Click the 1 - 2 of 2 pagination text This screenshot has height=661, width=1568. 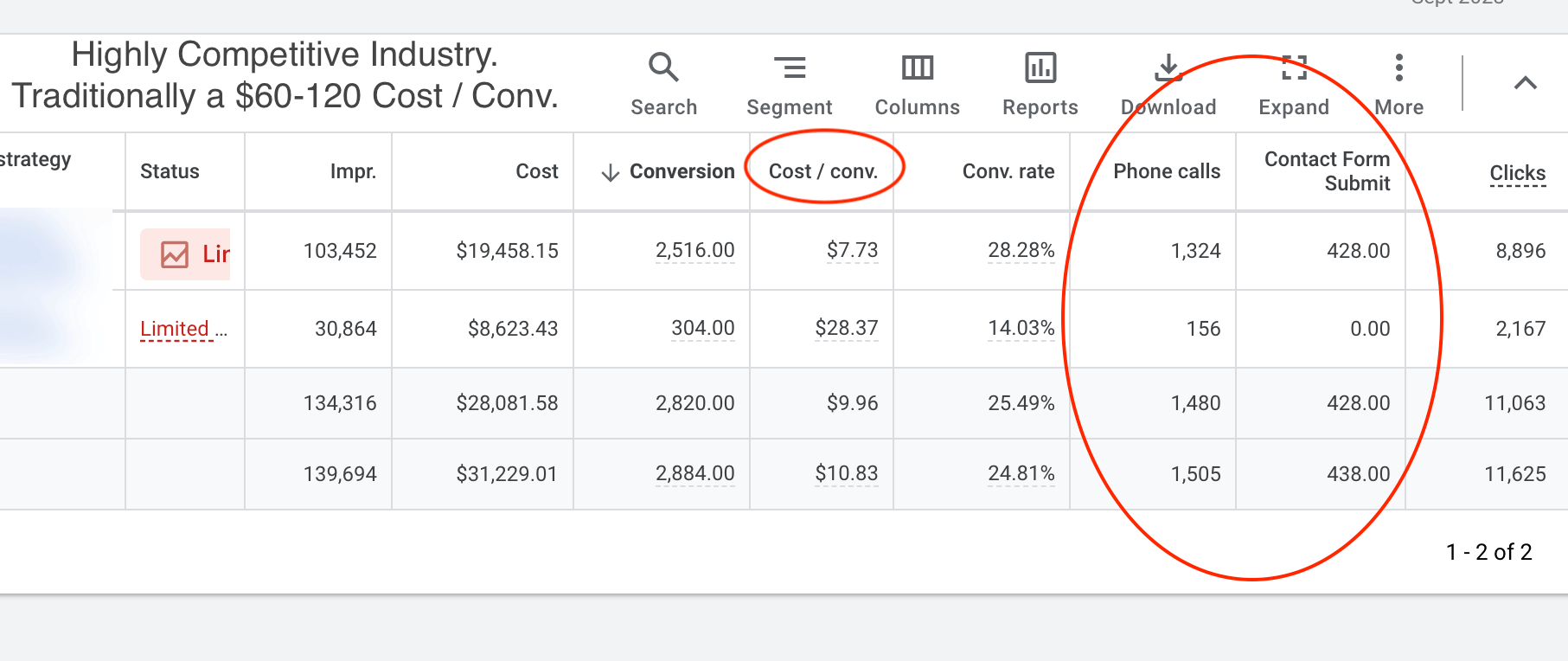pos(1489,552)
